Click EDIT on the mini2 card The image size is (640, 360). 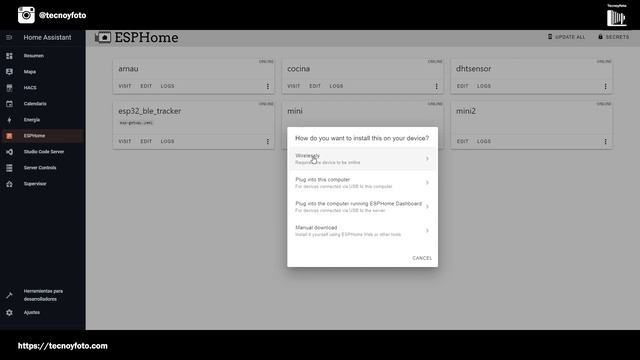(462, 142)
